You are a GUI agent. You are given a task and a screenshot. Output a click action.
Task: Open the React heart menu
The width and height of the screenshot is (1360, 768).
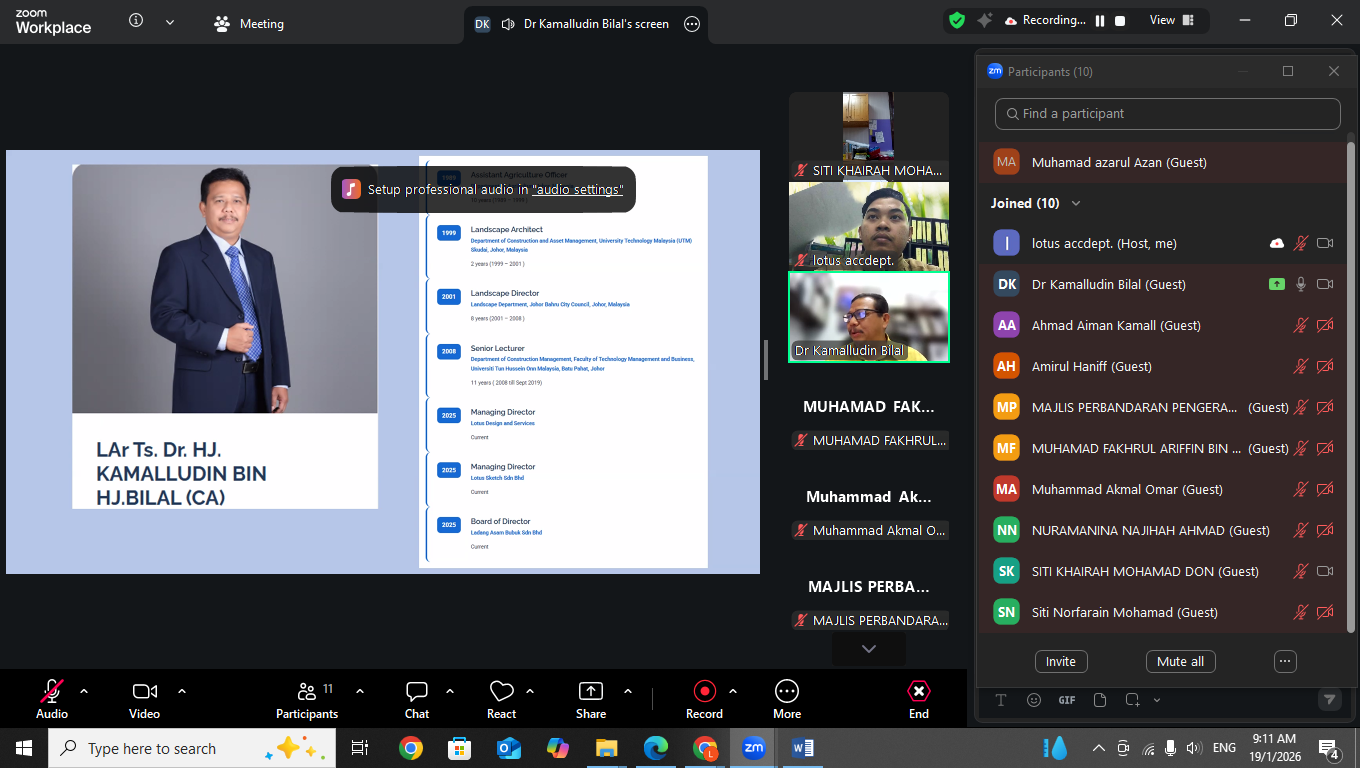(501, 698)
